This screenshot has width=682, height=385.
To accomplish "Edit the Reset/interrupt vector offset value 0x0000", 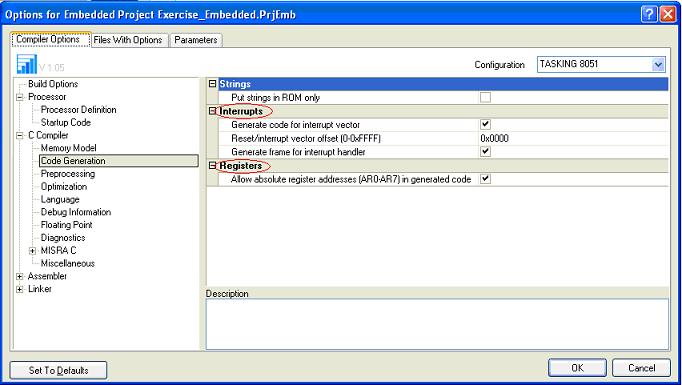I will coord(495,138).
